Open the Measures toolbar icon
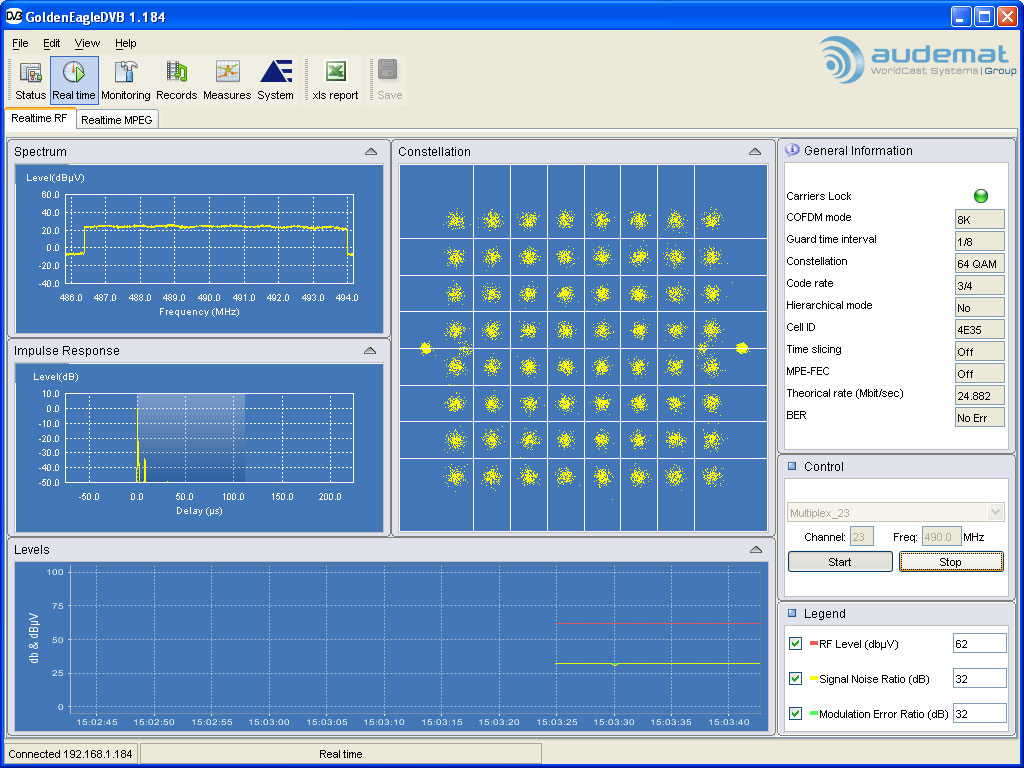The image size is (1024, 768). click(x=226, y=80)
